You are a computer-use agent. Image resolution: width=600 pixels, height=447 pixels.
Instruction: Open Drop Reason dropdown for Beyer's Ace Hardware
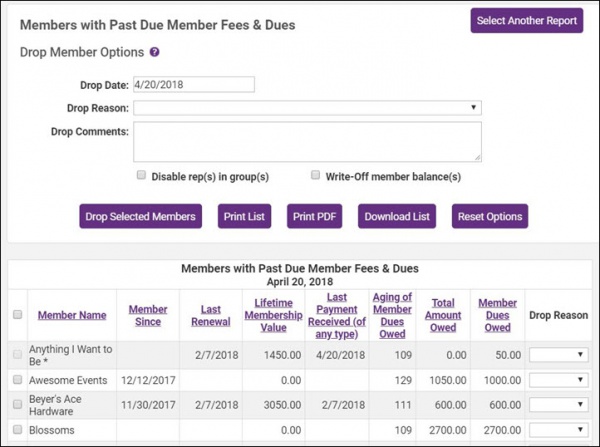[559, 404]
